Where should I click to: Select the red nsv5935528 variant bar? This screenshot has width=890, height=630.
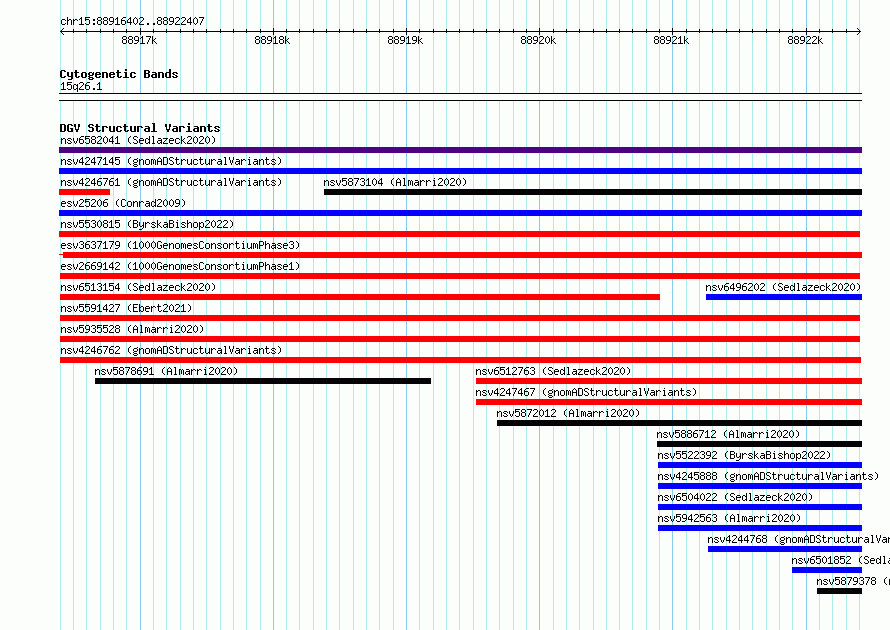click(x=459, y=339)
